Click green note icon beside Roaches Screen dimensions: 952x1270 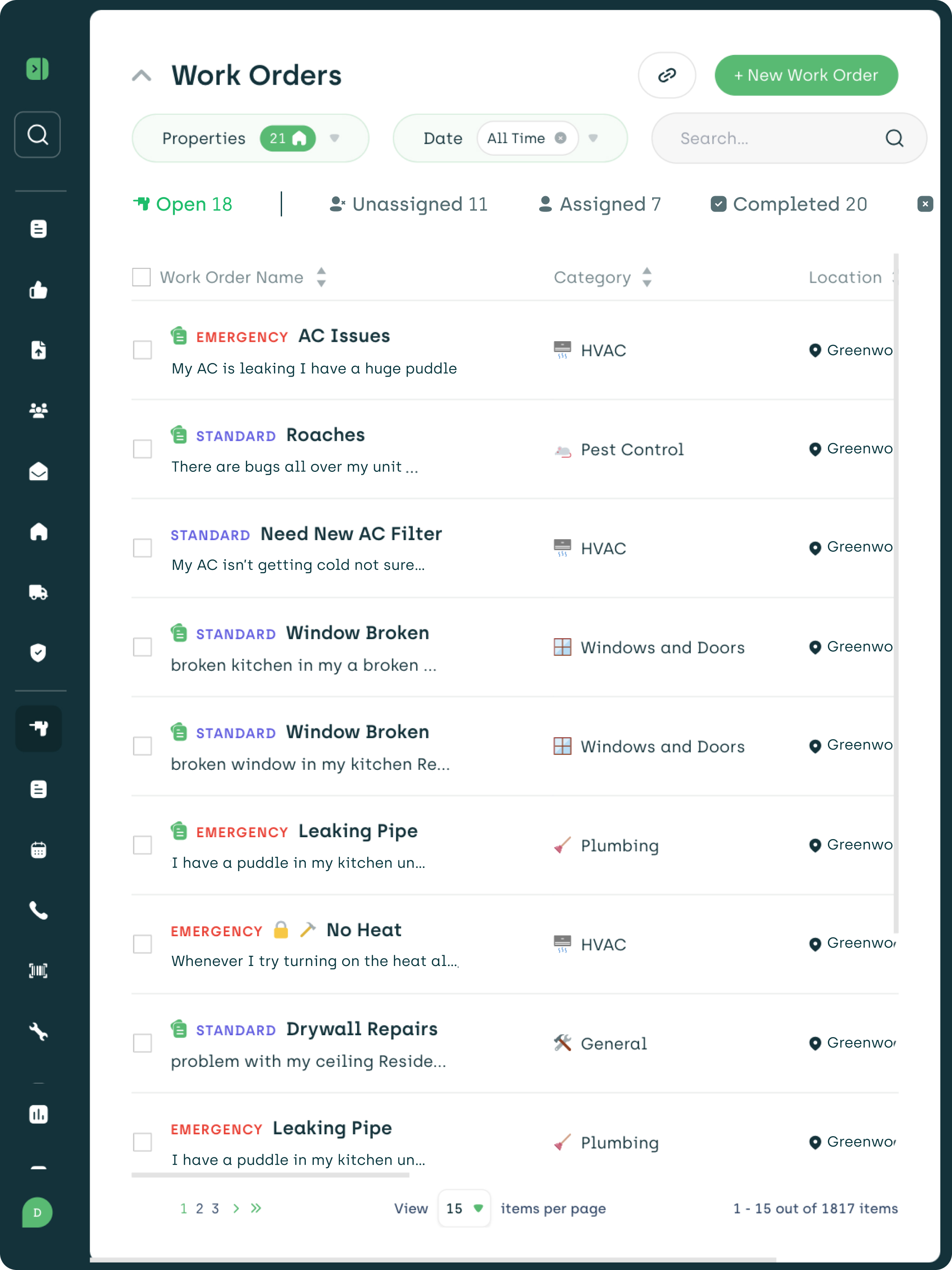pyautogui.click(x=179, y=435)
